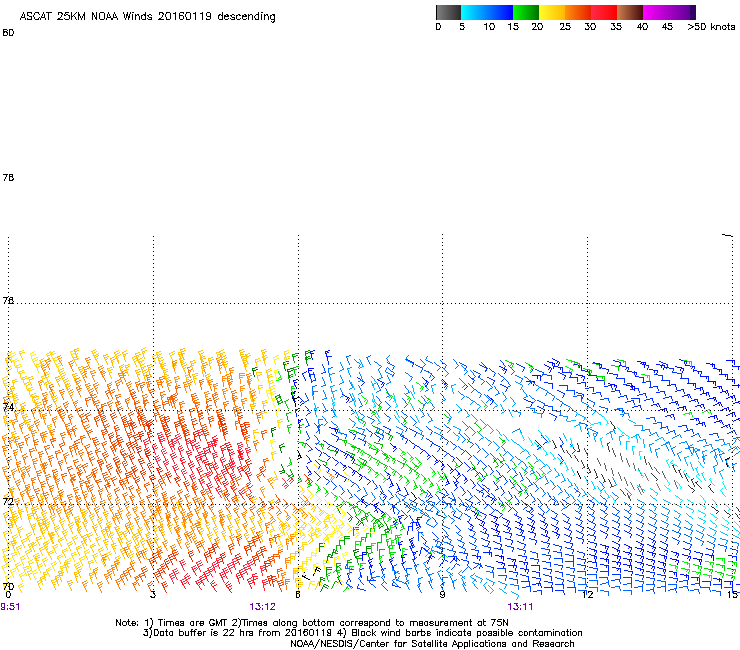740x650 pixels.
Task: Click the 78 latitude axis label
Action: pos(8,177)
